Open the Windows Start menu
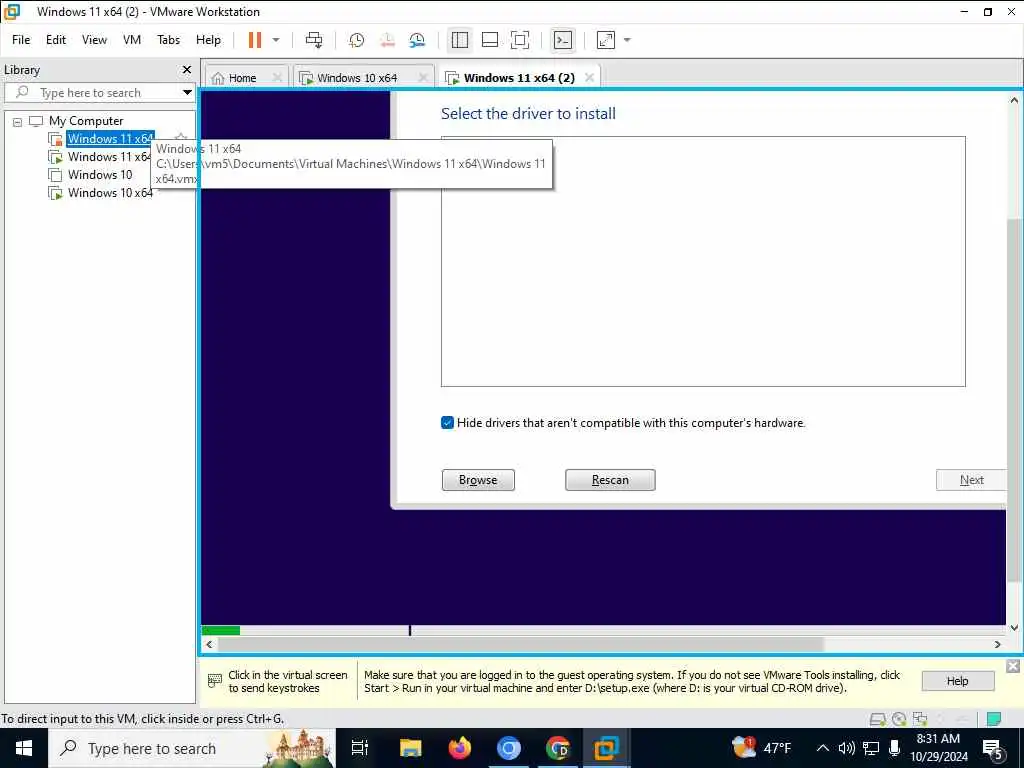1024x768 pixels. tap(24, 748)
